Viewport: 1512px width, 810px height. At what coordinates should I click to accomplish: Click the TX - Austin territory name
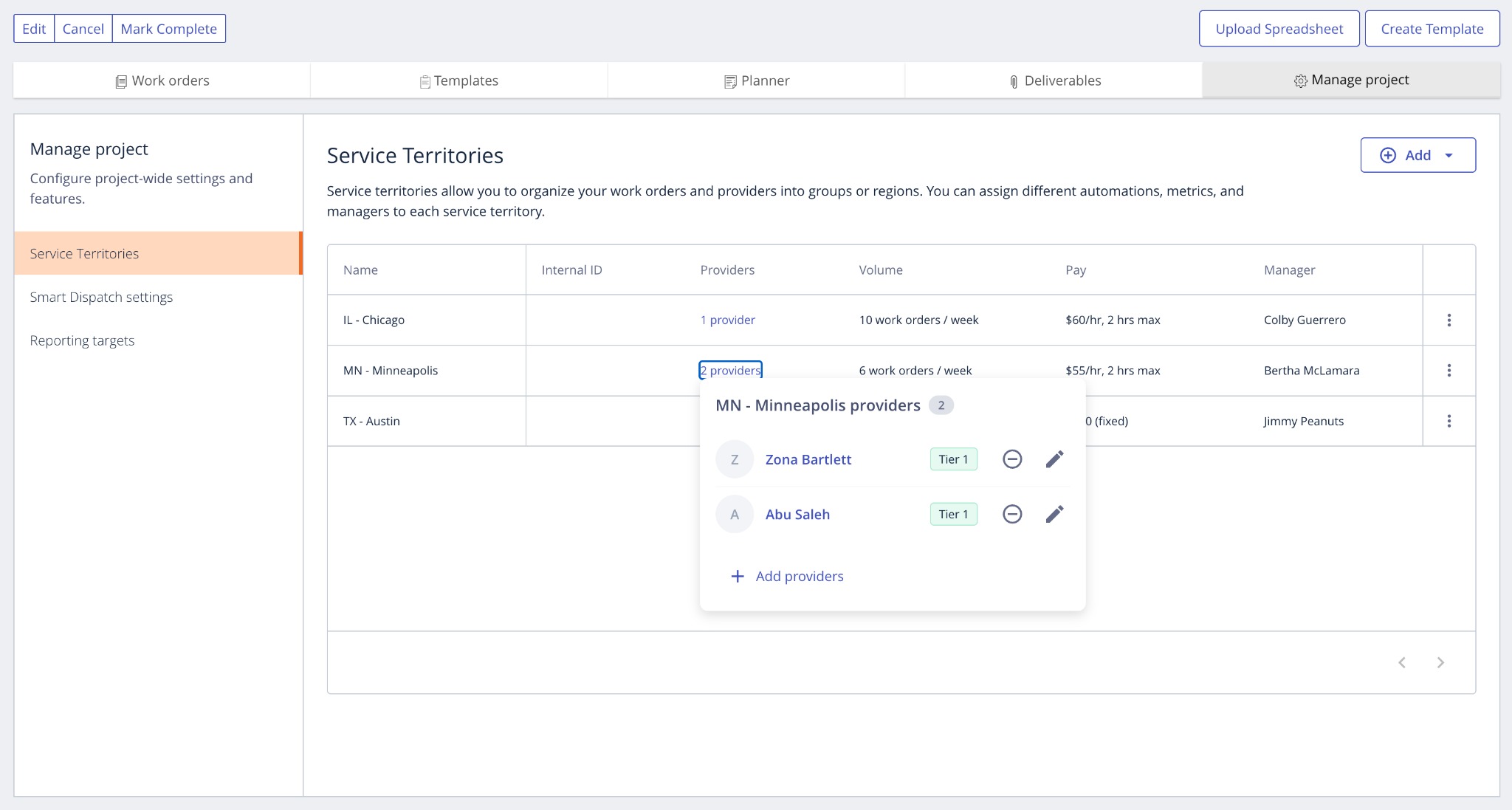371,421
